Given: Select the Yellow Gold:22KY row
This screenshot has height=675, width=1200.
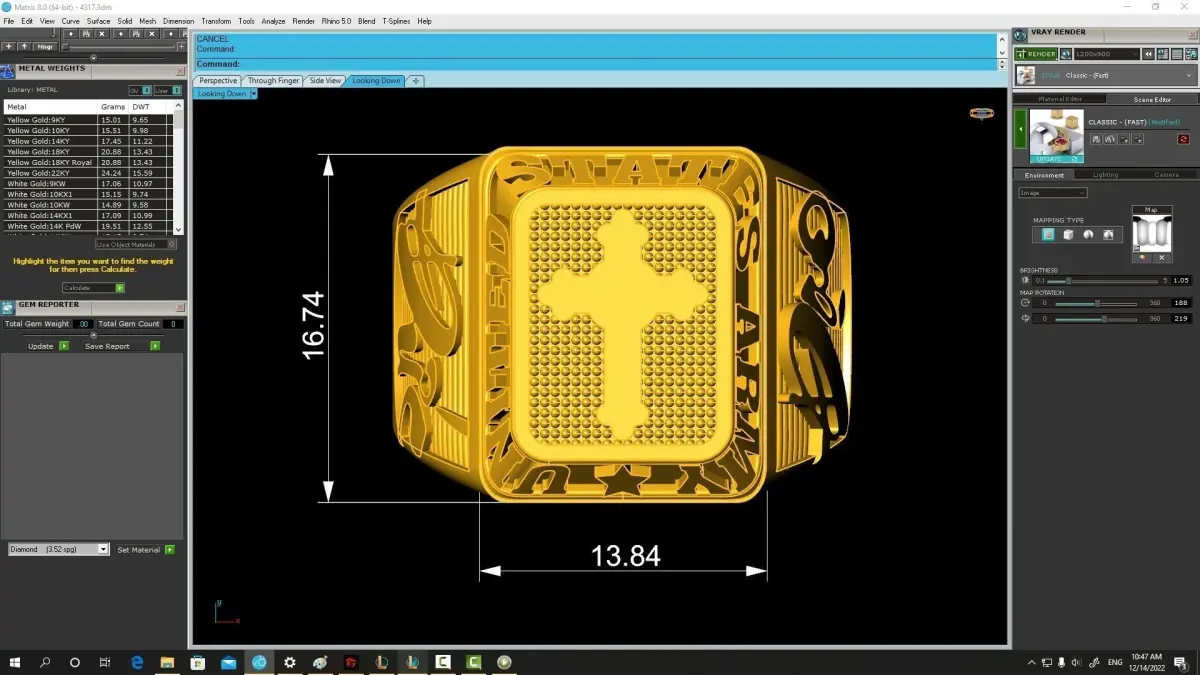Looking at the screenshot, I should (88, 173).
